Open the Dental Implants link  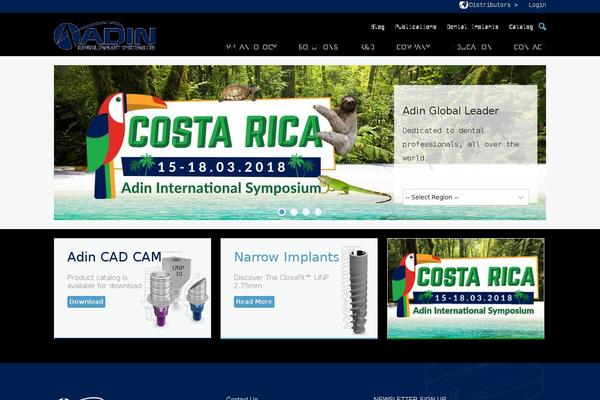[x=473, y=27]
